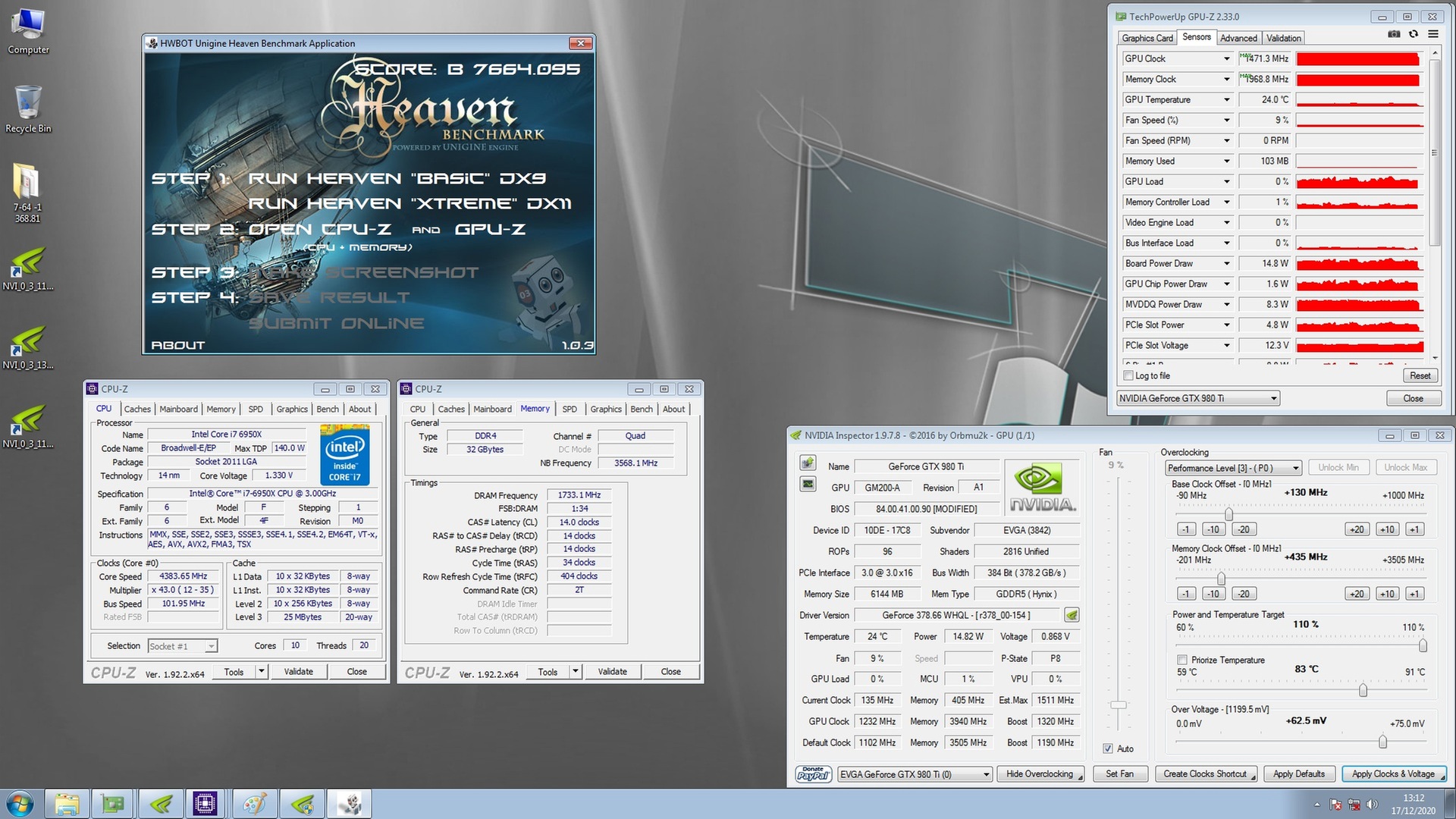Viewport: 1456px width, 819px height.
Task: Open the Paint taskbar icon
Action: coord(254,804)
